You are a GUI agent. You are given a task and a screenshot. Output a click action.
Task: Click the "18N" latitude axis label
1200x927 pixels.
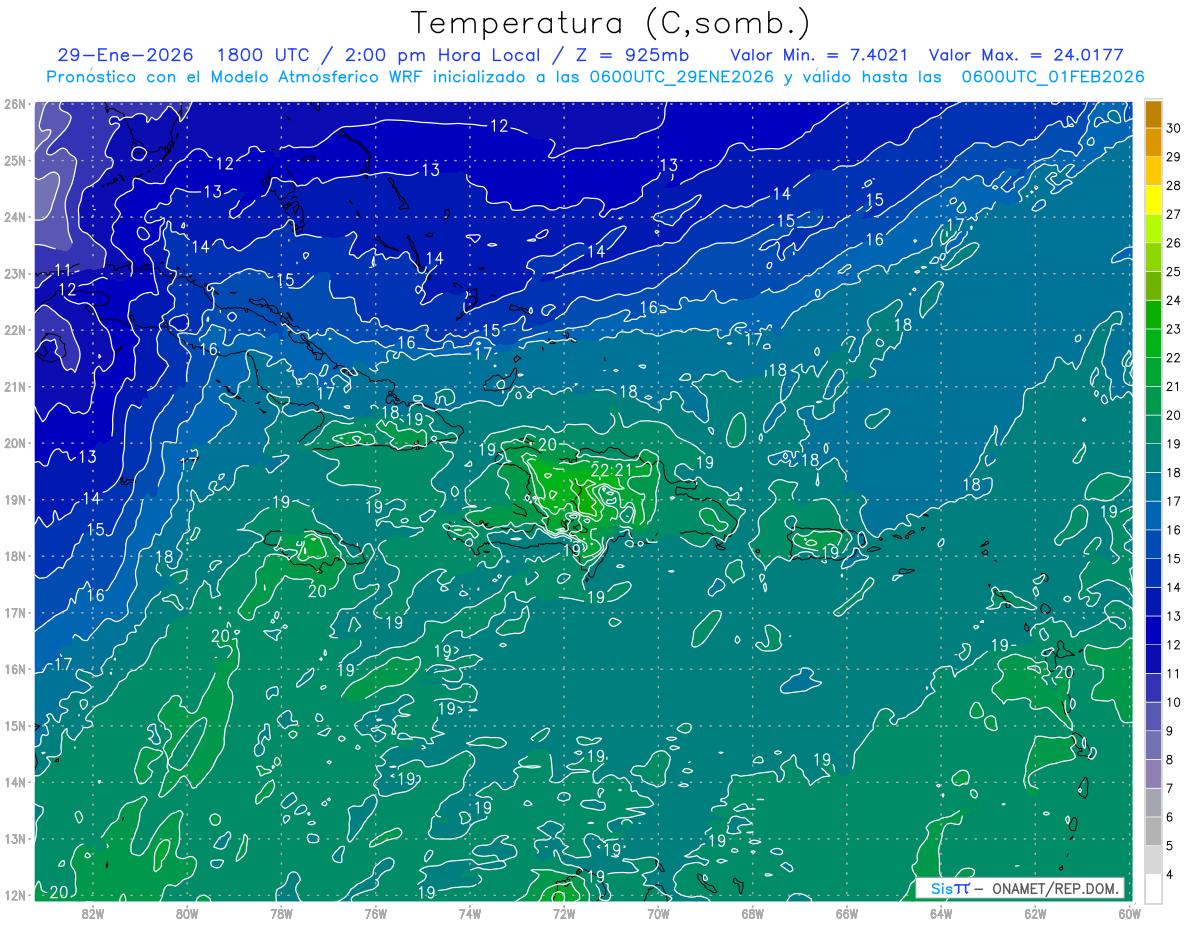click(x=15, y=556)
